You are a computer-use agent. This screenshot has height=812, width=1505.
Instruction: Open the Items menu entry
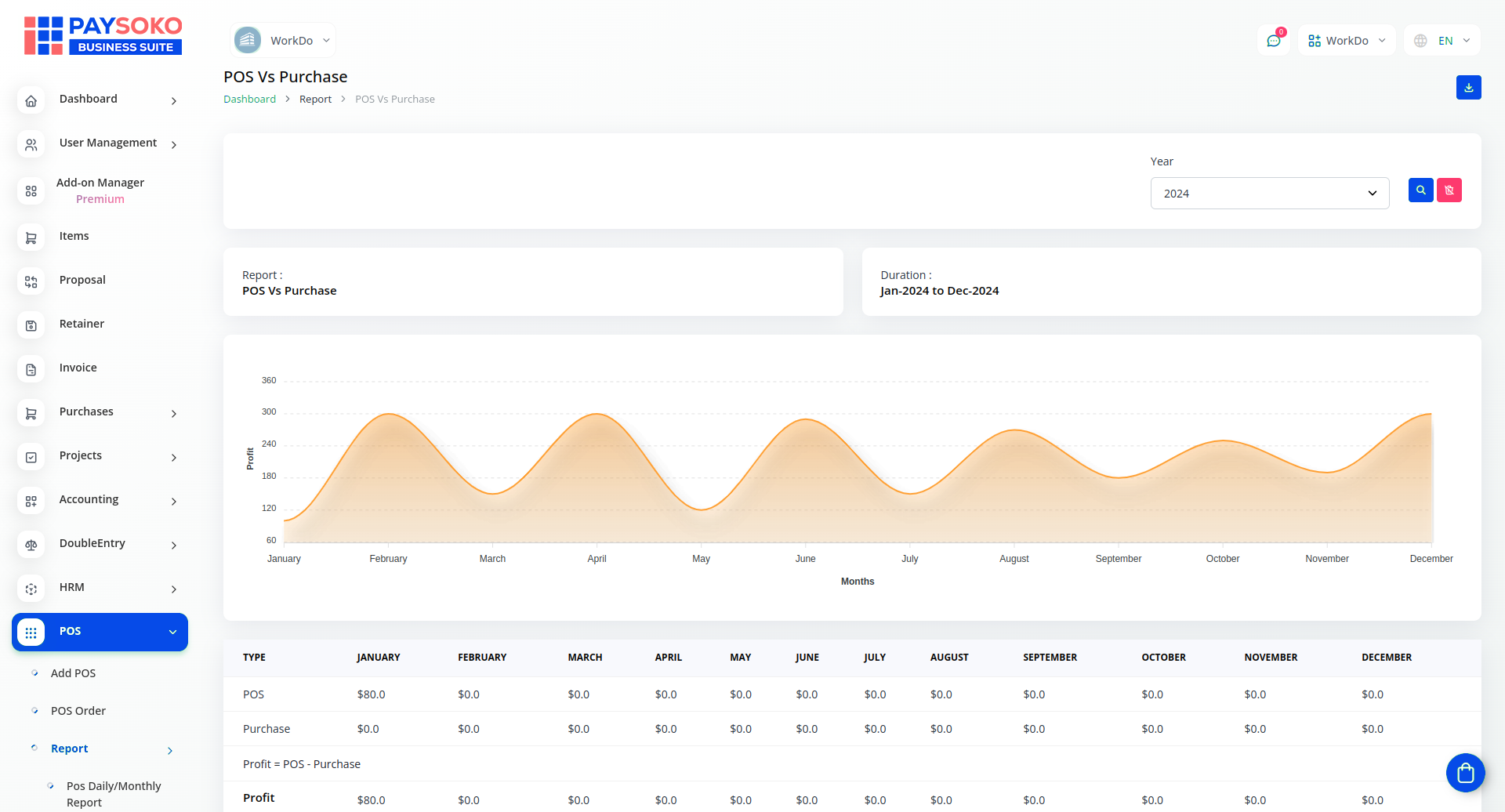point(74,236)
